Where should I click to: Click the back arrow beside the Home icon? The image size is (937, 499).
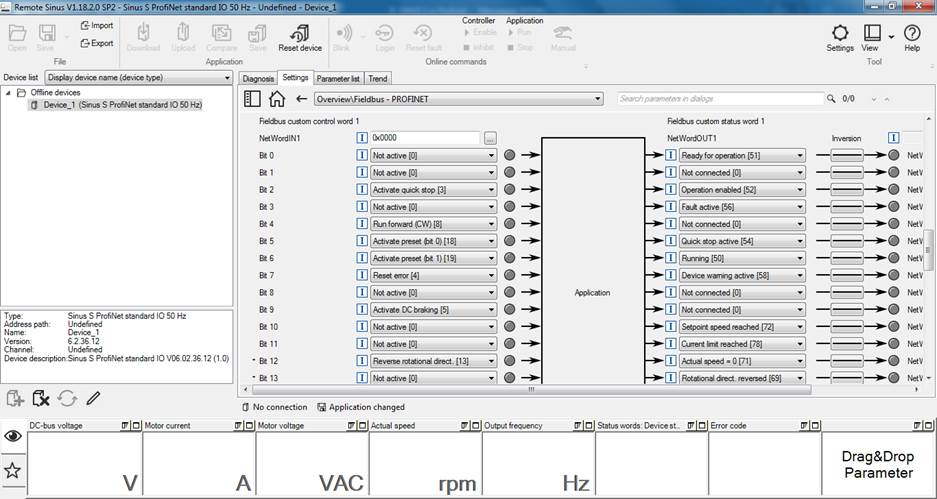(x=301, y=99)
